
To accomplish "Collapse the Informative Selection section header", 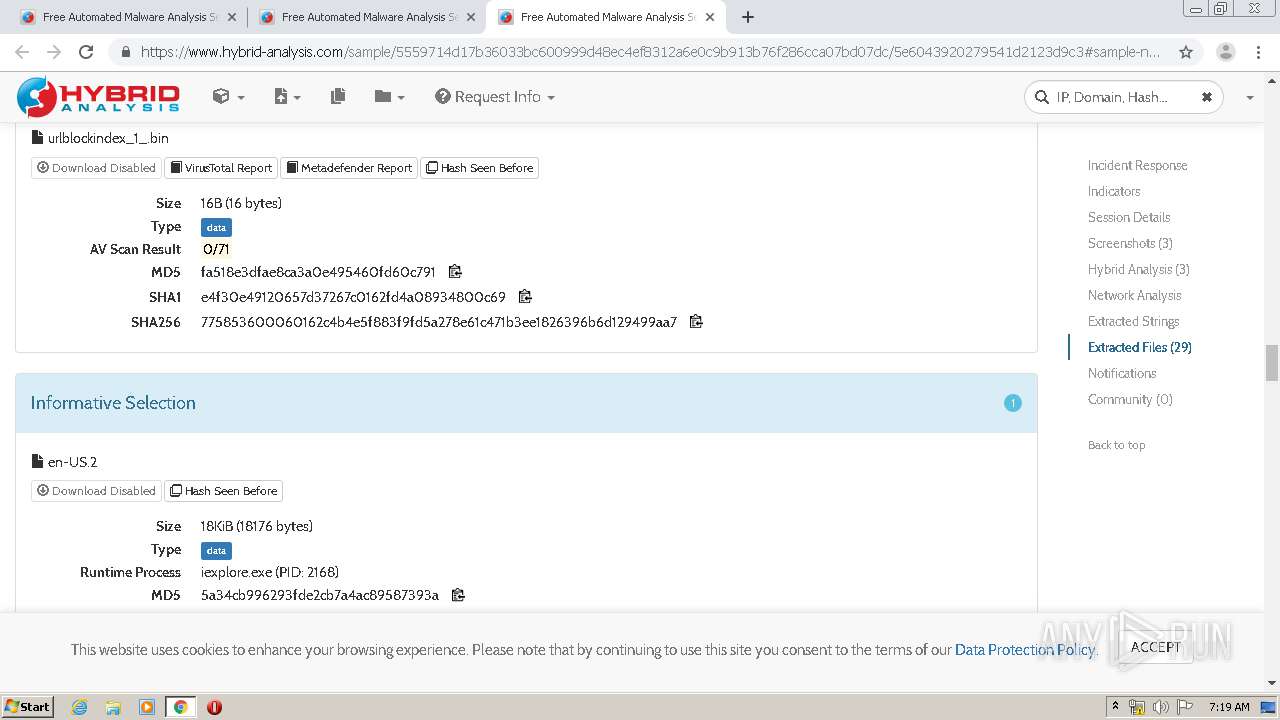I will tap(526, 403).
